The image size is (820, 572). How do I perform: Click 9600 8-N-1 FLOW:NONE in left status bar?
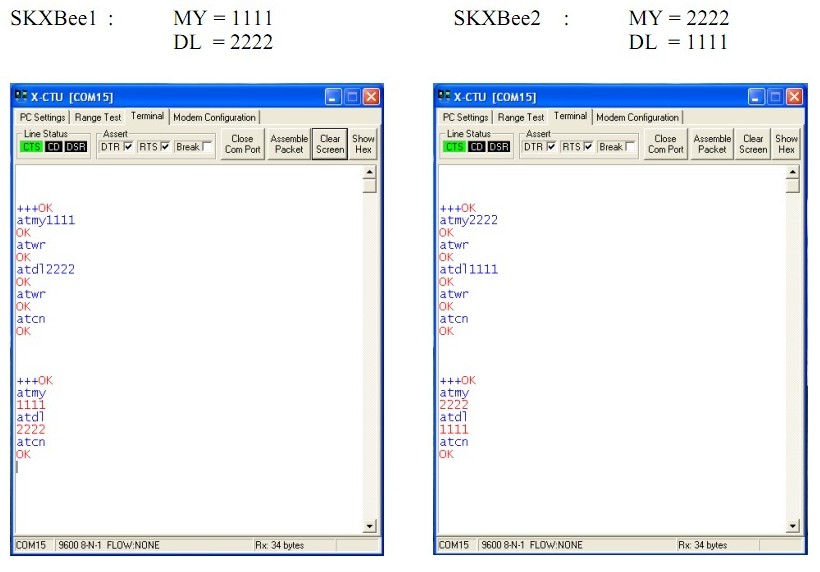point(109,545)
